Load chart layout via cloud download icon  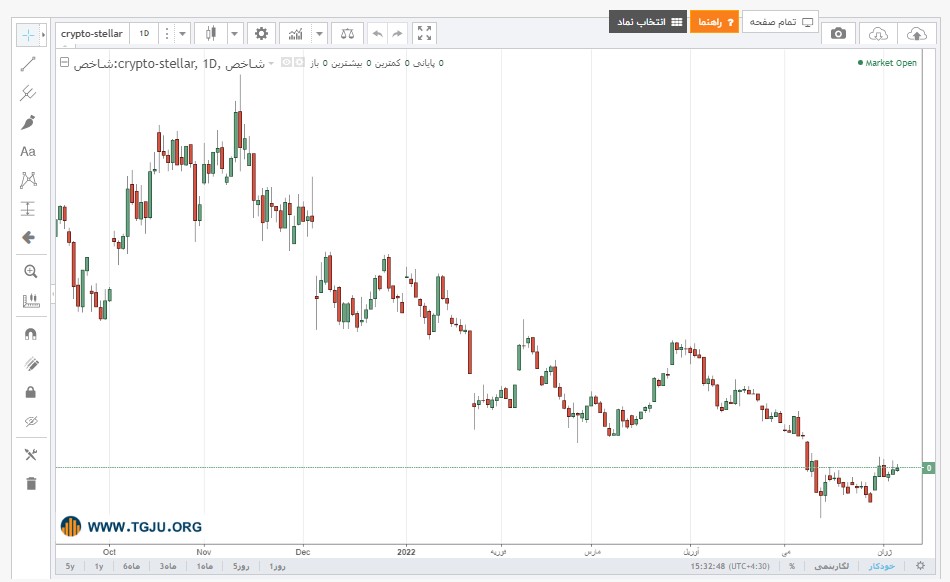878,34
